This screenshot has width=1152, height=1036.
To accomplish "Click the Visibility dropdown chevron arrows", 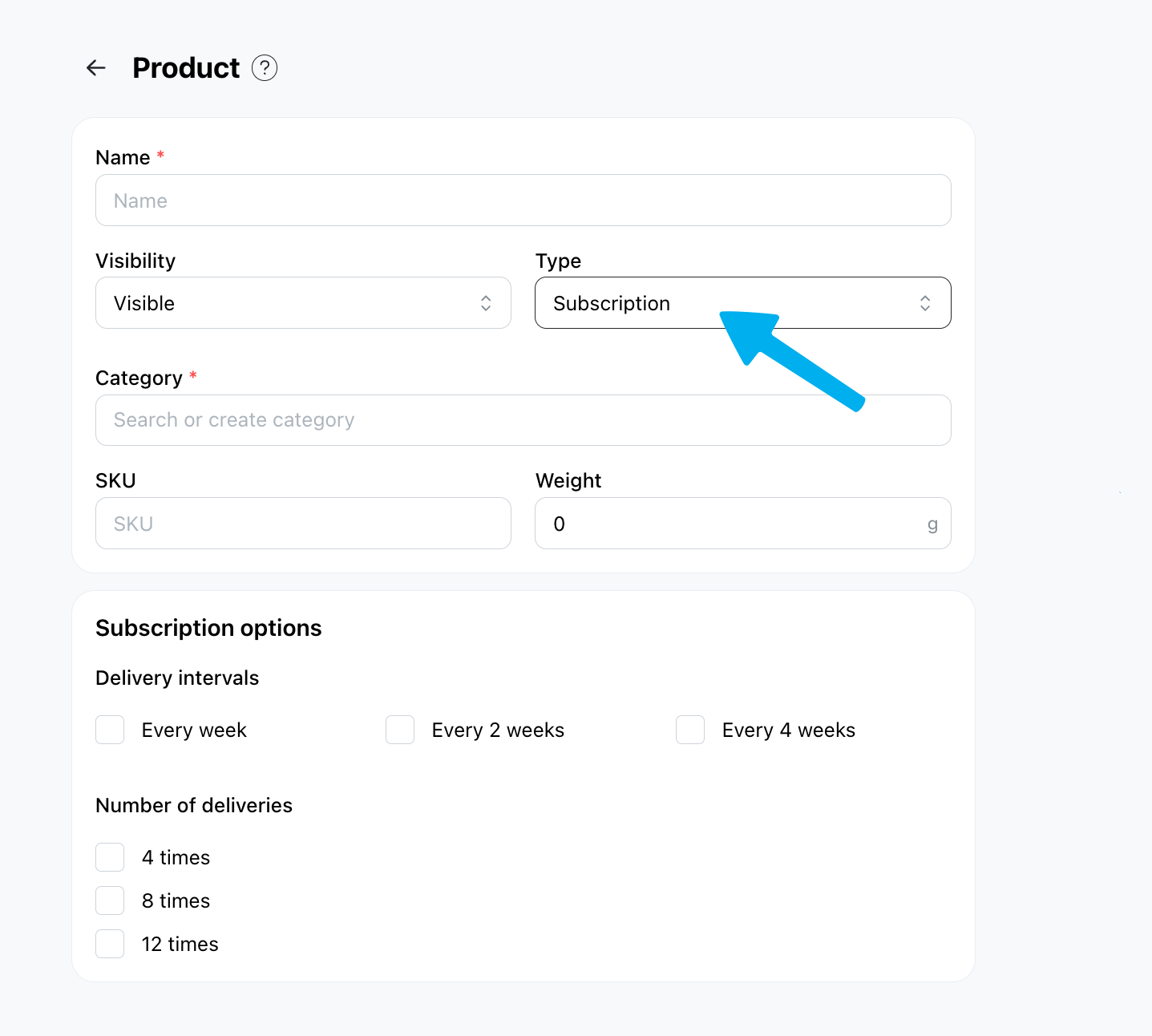I will [x=486, y=303].
